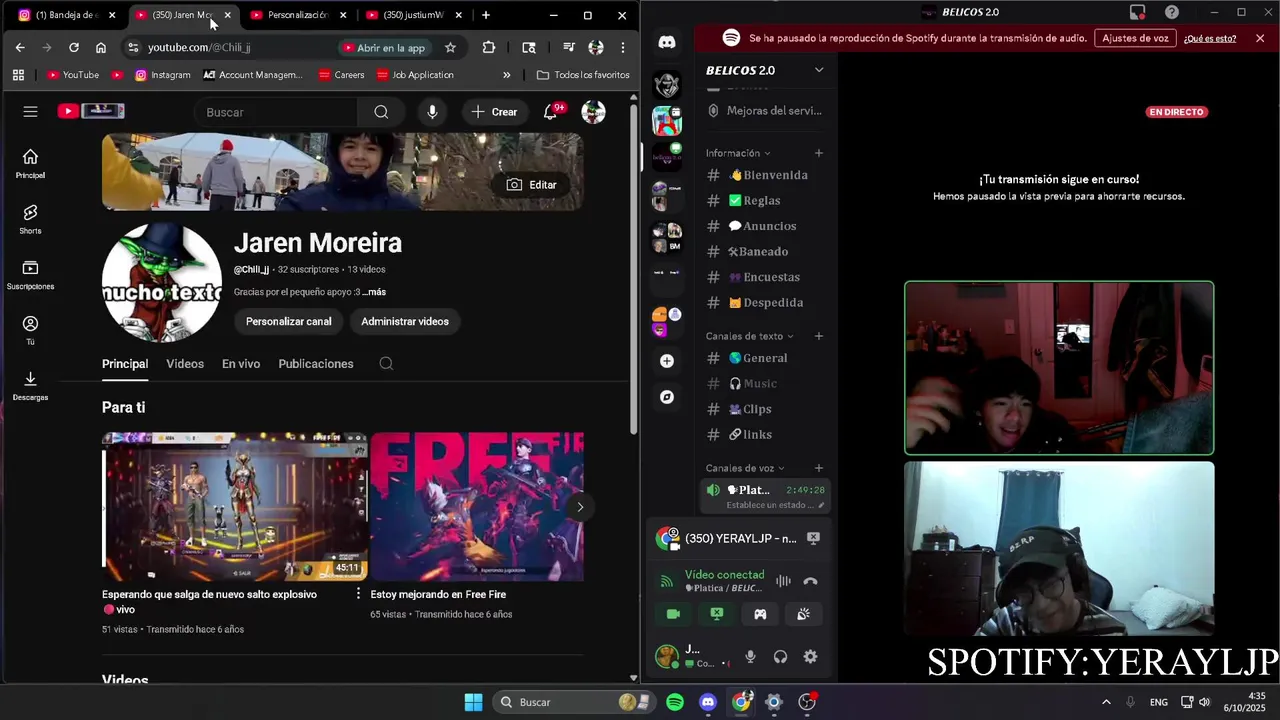1280x720 pixels.
Task: Open ¿Qué es esto? link
Action: pyautogui.click(x=1210, y=38)
